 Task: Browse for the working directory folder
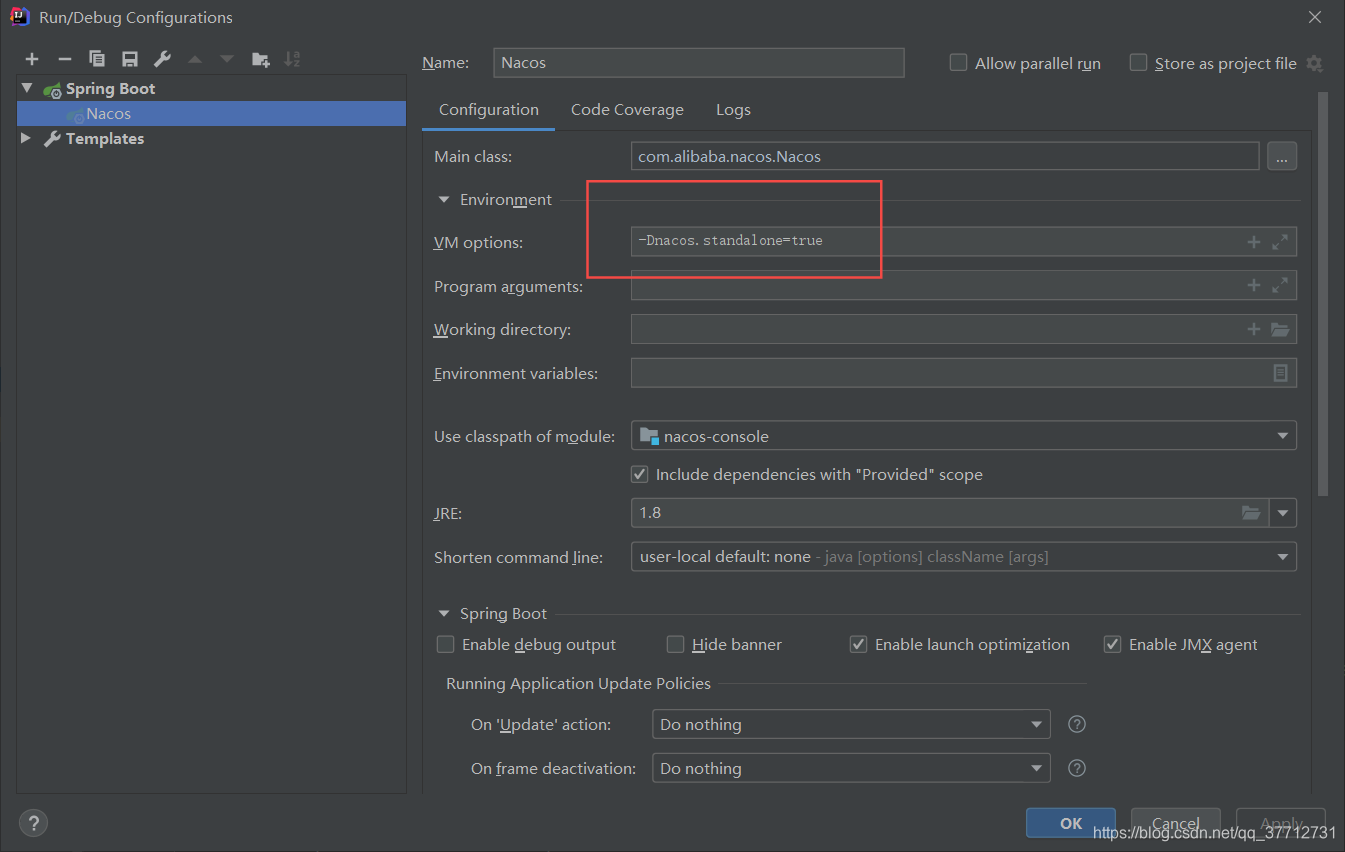[1280, 329]
